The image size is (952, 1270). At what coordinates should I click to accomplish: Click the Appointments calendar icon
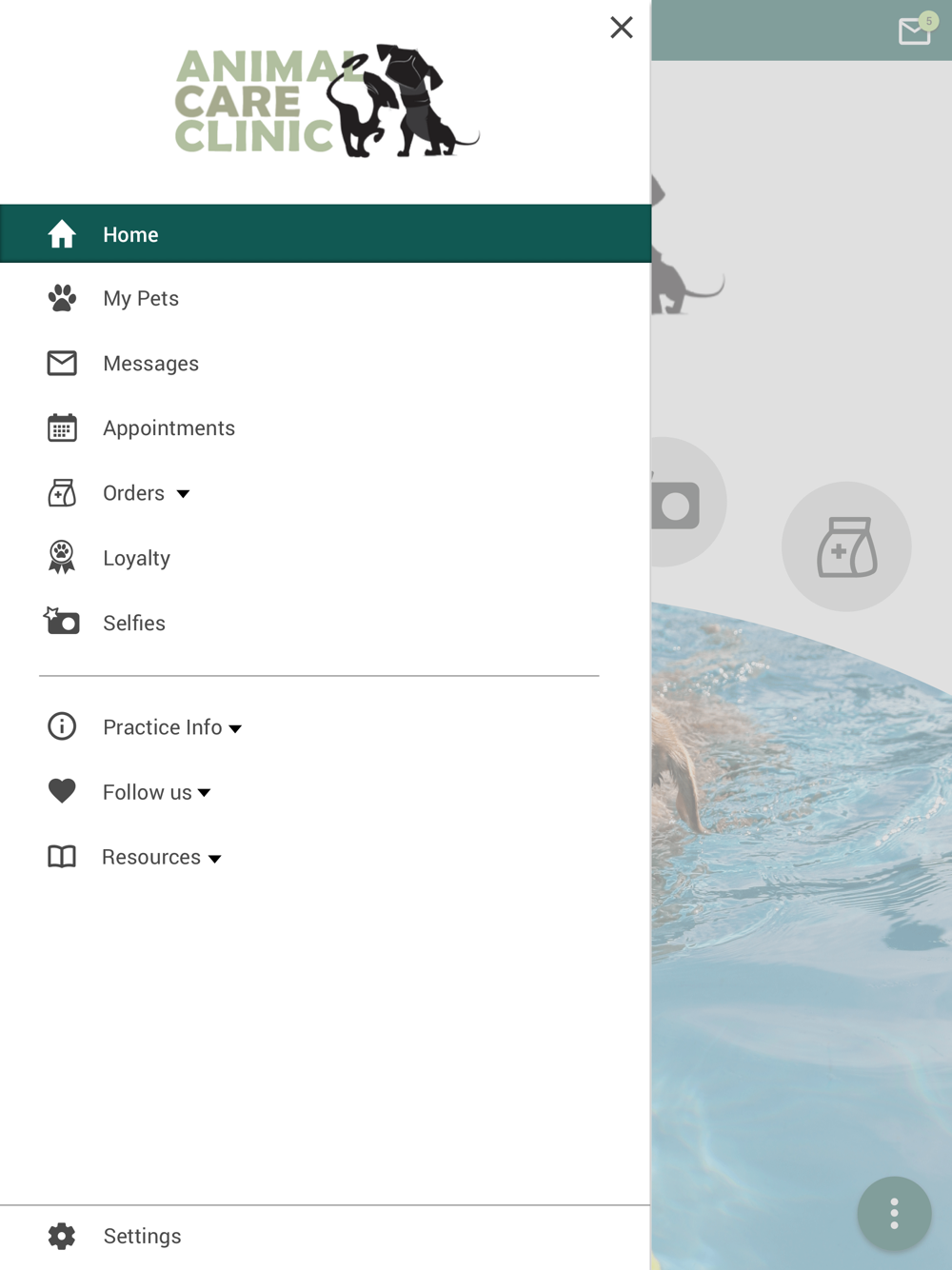coord(62,428)
